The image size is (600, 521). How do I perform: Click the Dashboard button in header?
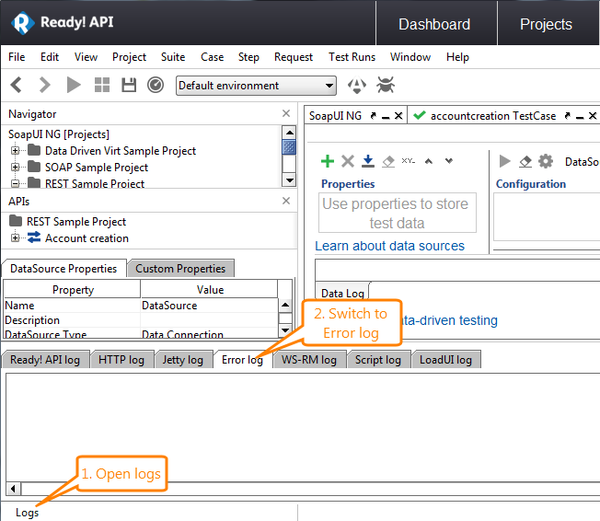coord(434,24)
